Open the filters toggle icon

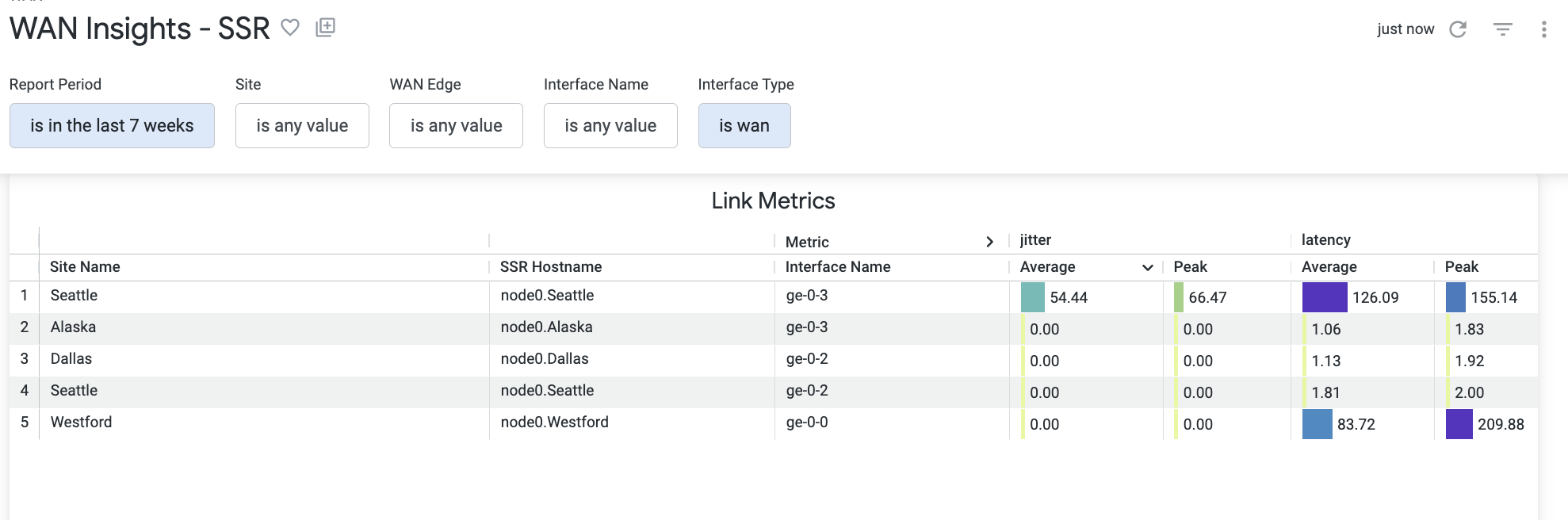pos(1502,29)
